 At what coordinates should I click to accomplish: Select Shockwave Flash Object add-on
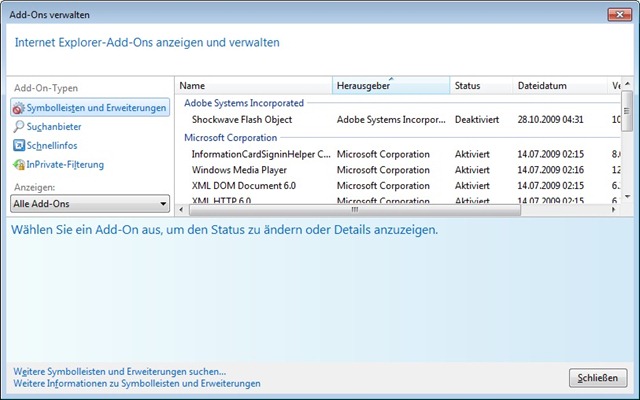[x=242, y=120]
